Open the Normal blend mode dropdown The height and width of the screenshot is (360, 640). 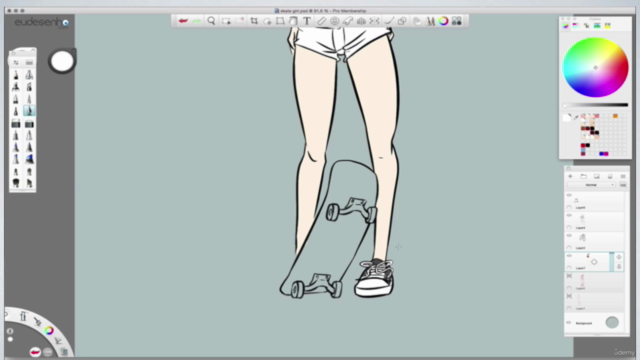point(591,185)
